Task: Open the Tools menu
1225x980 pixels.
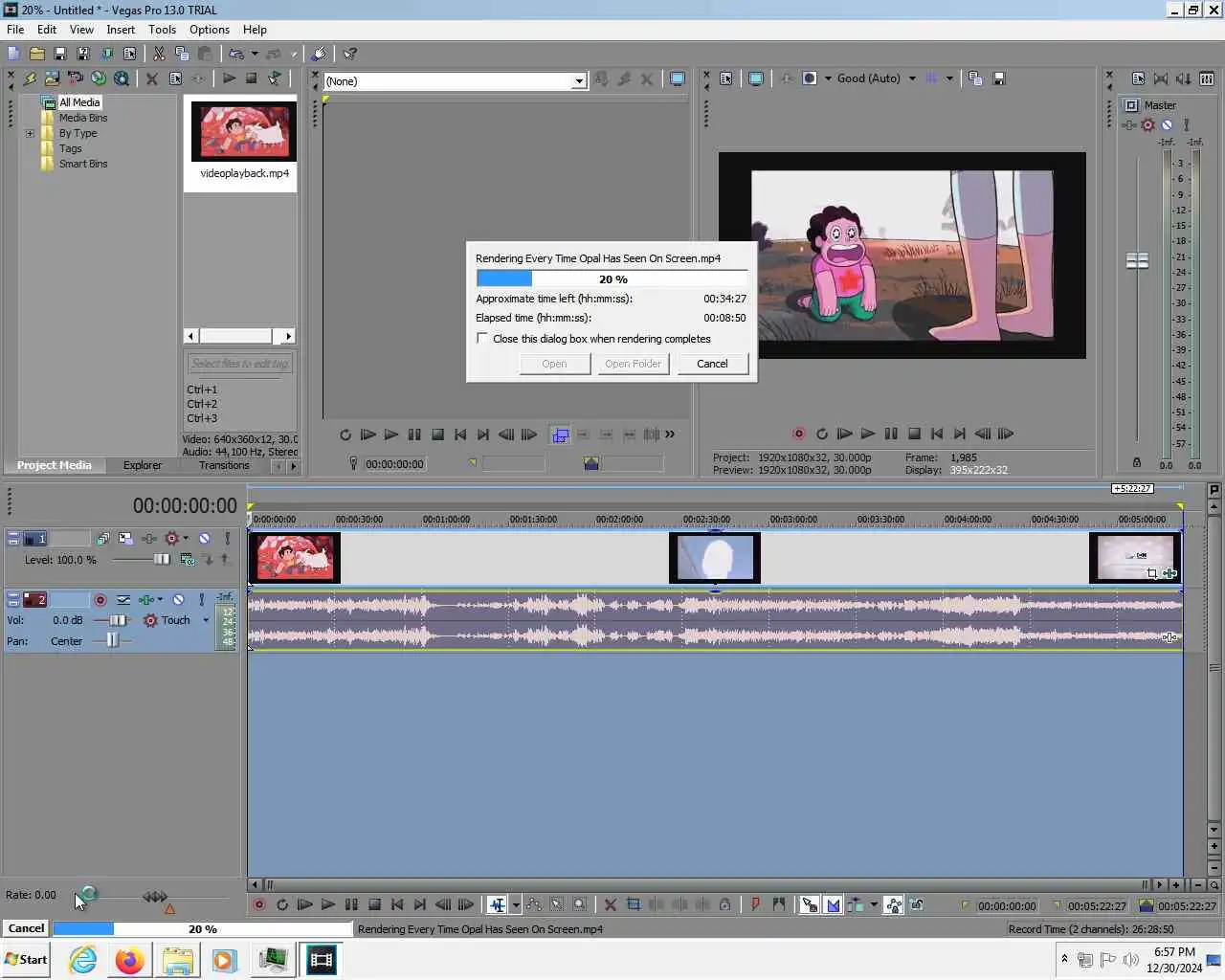Action: (163, 30)
